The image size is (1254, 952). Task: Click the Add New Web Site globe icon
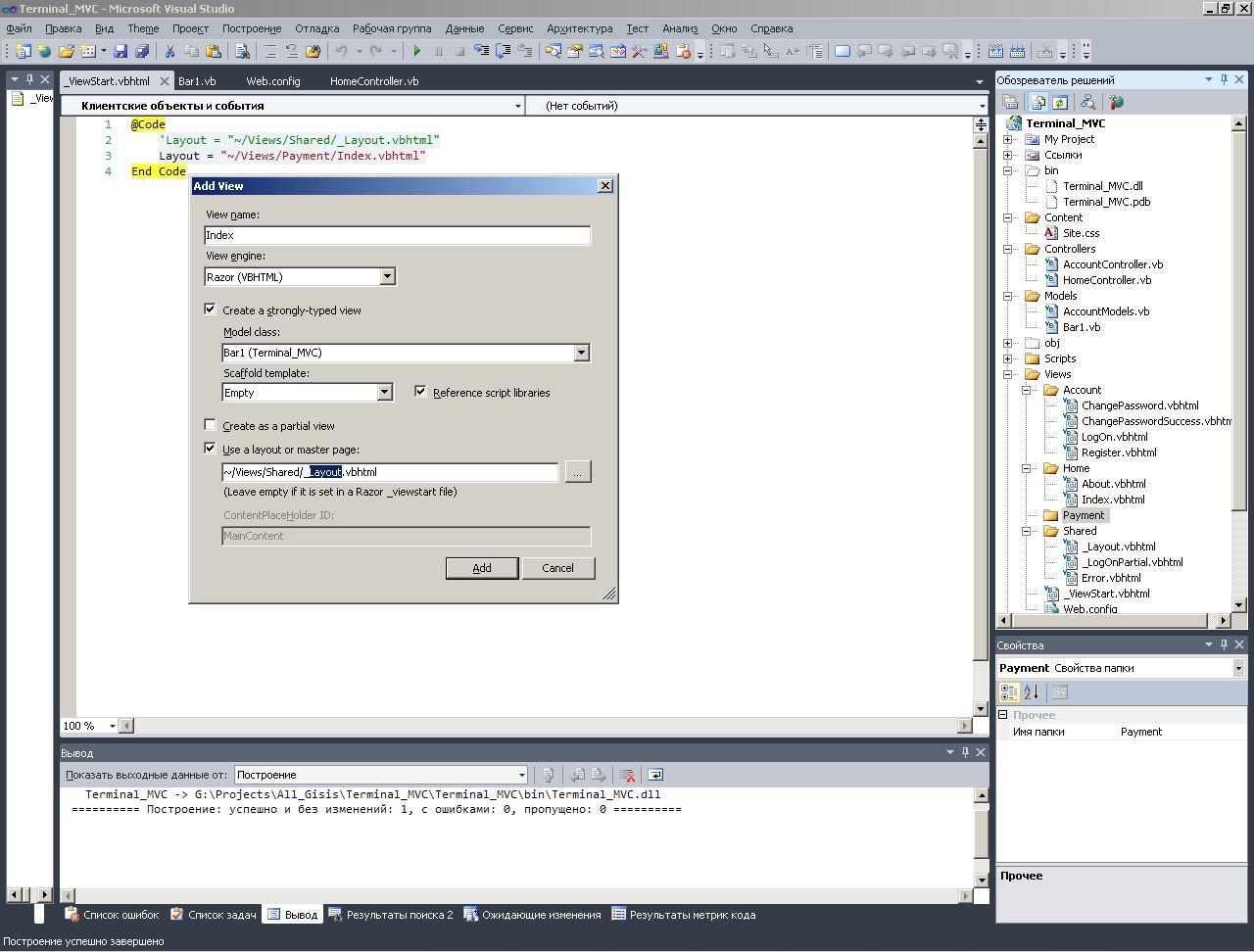(x=44, y=51)
